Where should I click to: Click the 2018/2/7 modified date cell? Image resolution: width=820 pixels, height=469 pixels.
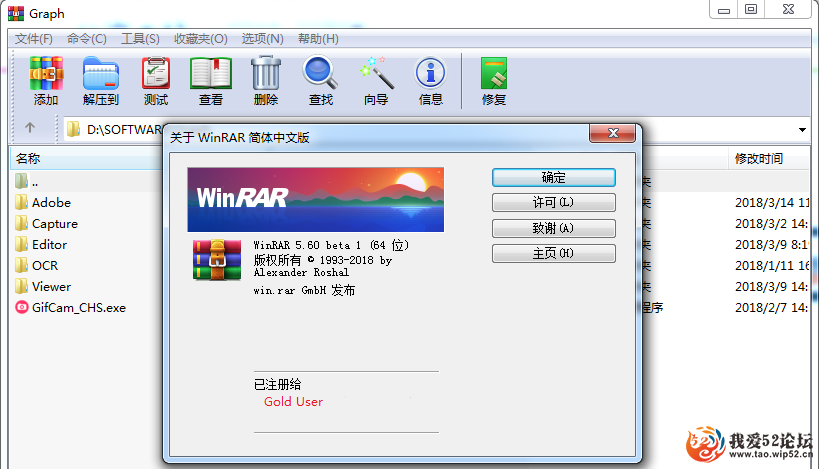click(771, 307)
